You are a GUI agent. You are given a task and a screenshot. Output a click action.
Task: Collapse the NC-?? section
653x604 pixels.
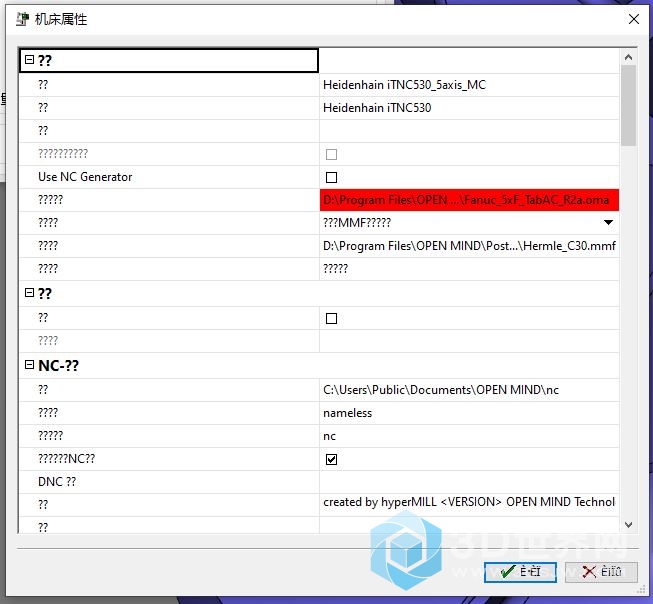[29, 365]
